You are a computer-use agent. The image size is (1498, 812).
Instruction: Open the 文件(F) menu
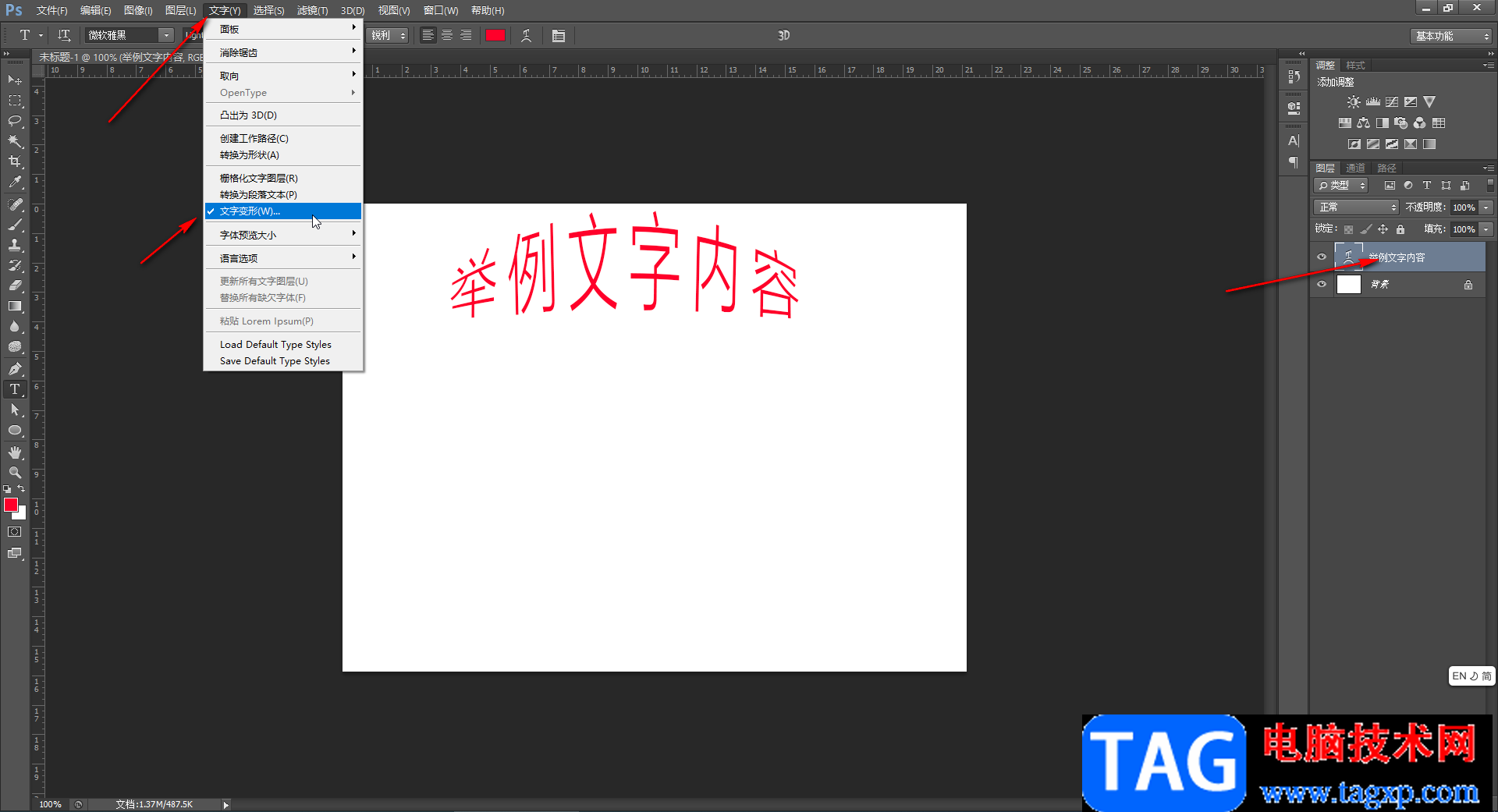tap(51, 10)
